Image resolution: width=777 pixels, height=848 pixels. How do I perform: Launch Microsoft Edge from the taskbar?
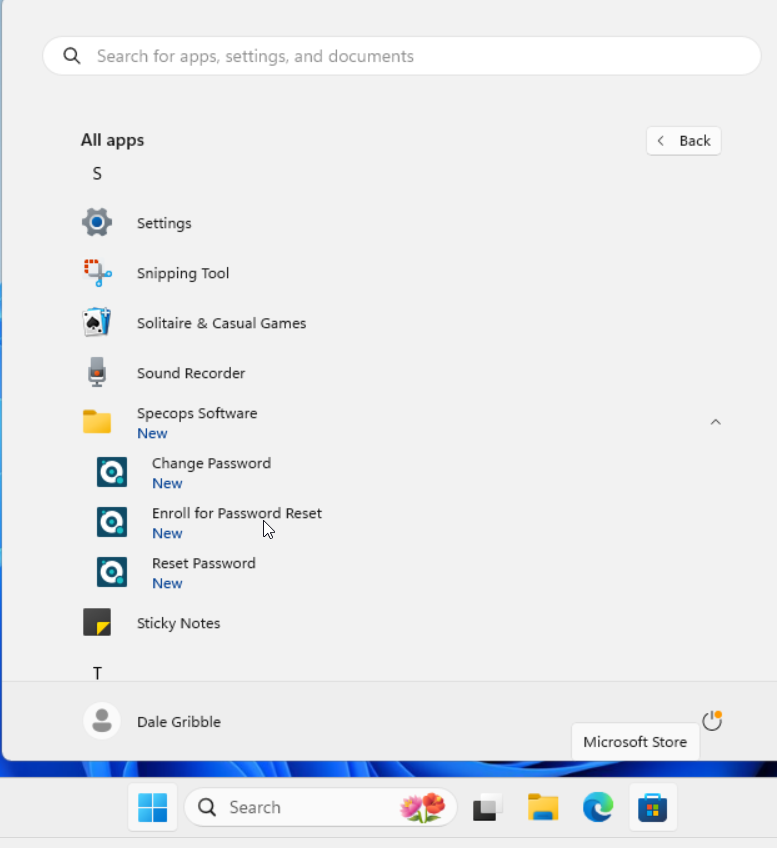point(598,807)
